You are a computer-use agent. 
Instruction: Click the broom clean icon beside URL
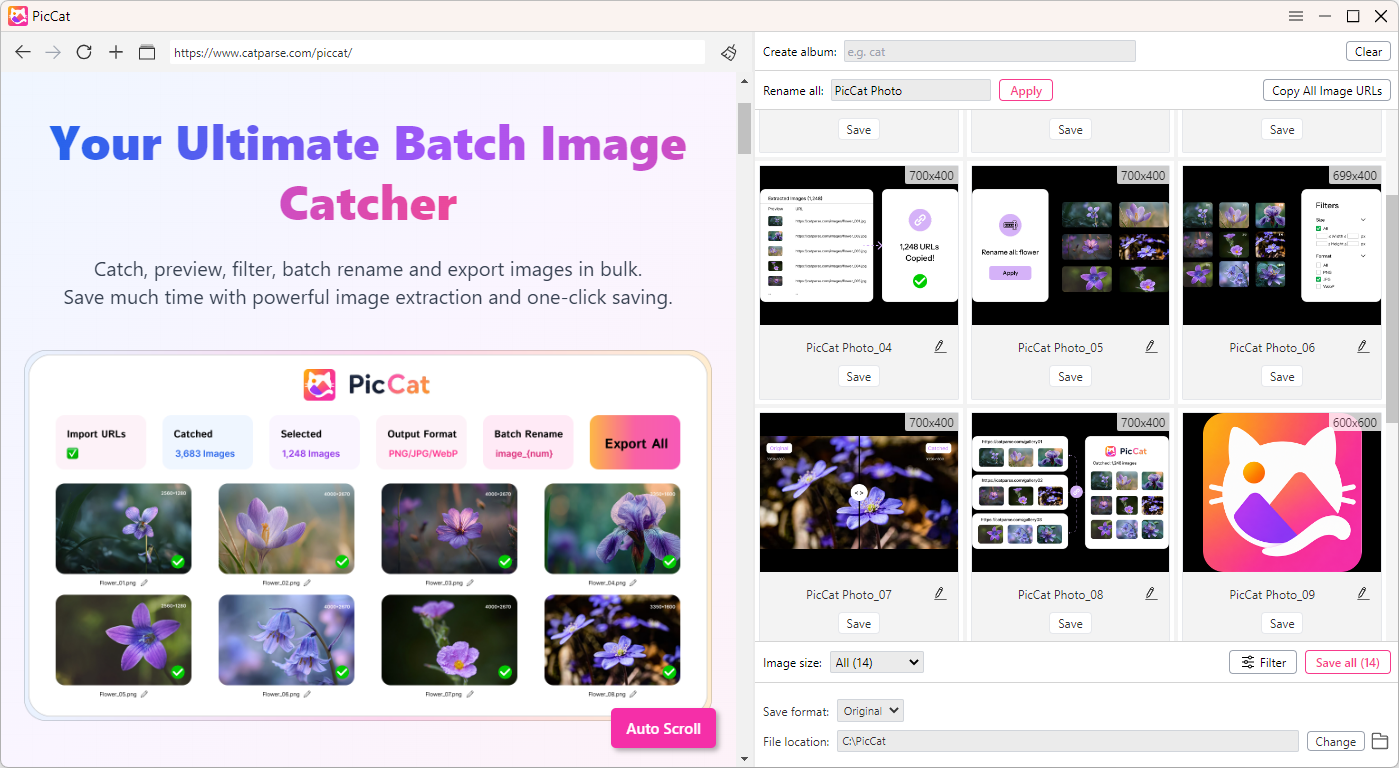click(x=729, y=52)
